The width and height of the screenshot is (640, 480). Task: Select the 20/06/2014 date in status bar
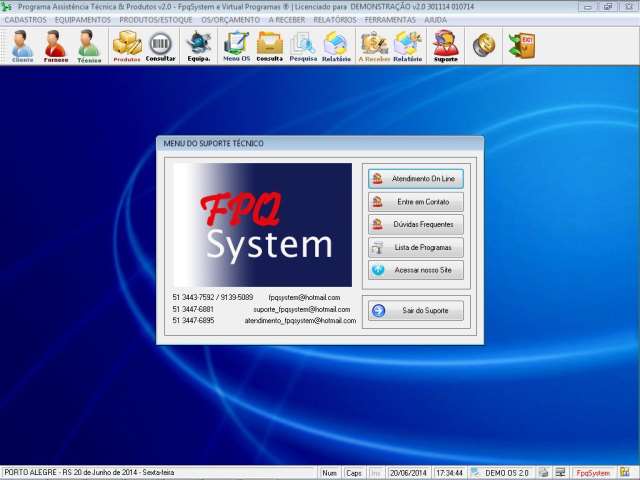[x=408, y=473]
